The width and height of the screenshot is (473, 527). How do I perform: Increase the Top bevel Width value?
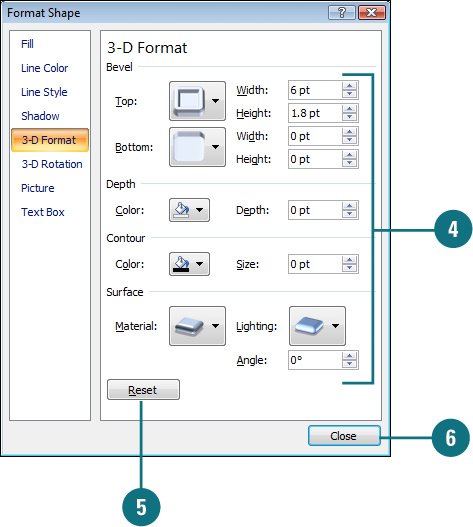tap(350, 86)
